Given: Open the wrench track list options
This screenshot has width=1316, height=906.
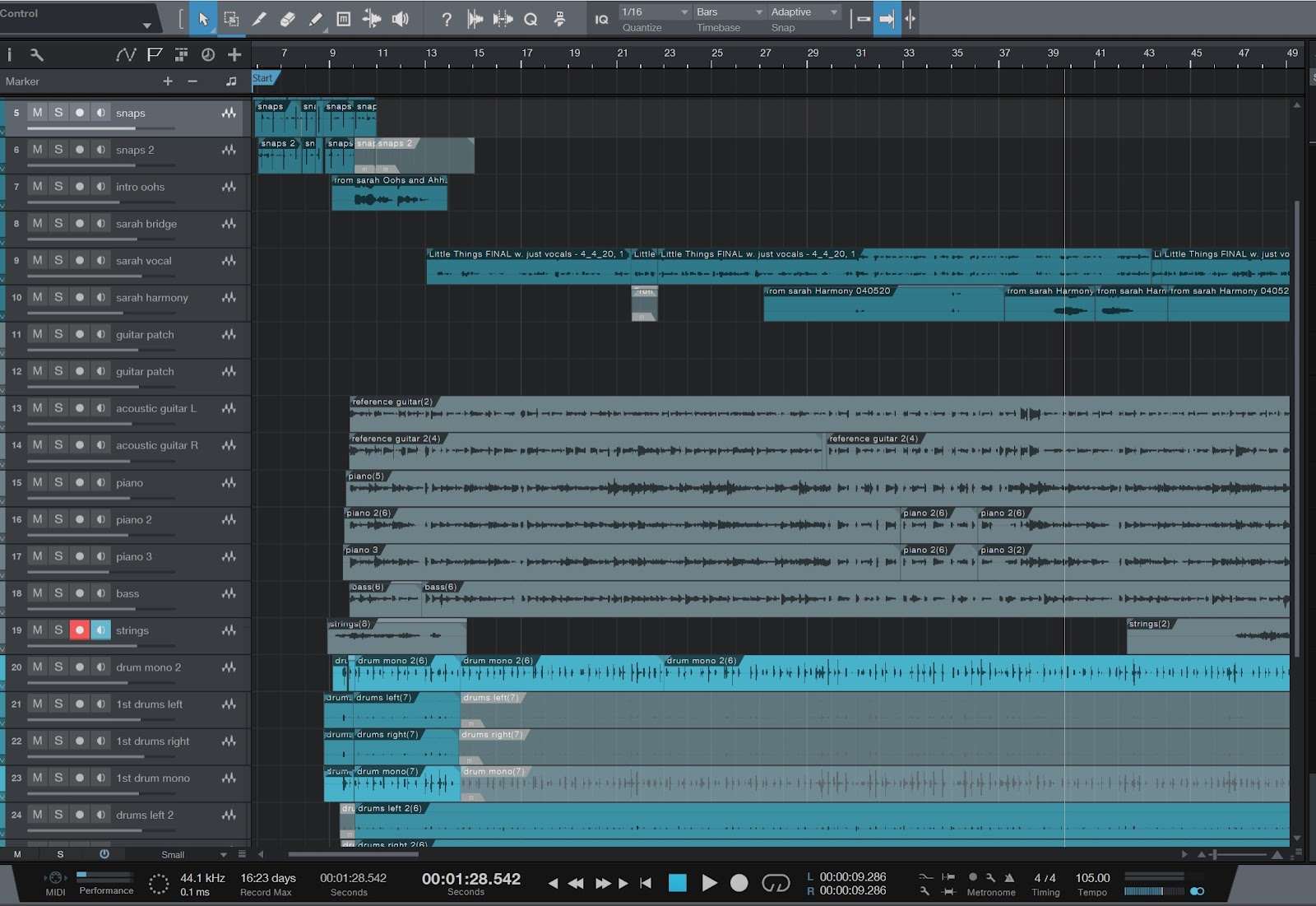Looking at the screenshot, I should coord(36,54).
